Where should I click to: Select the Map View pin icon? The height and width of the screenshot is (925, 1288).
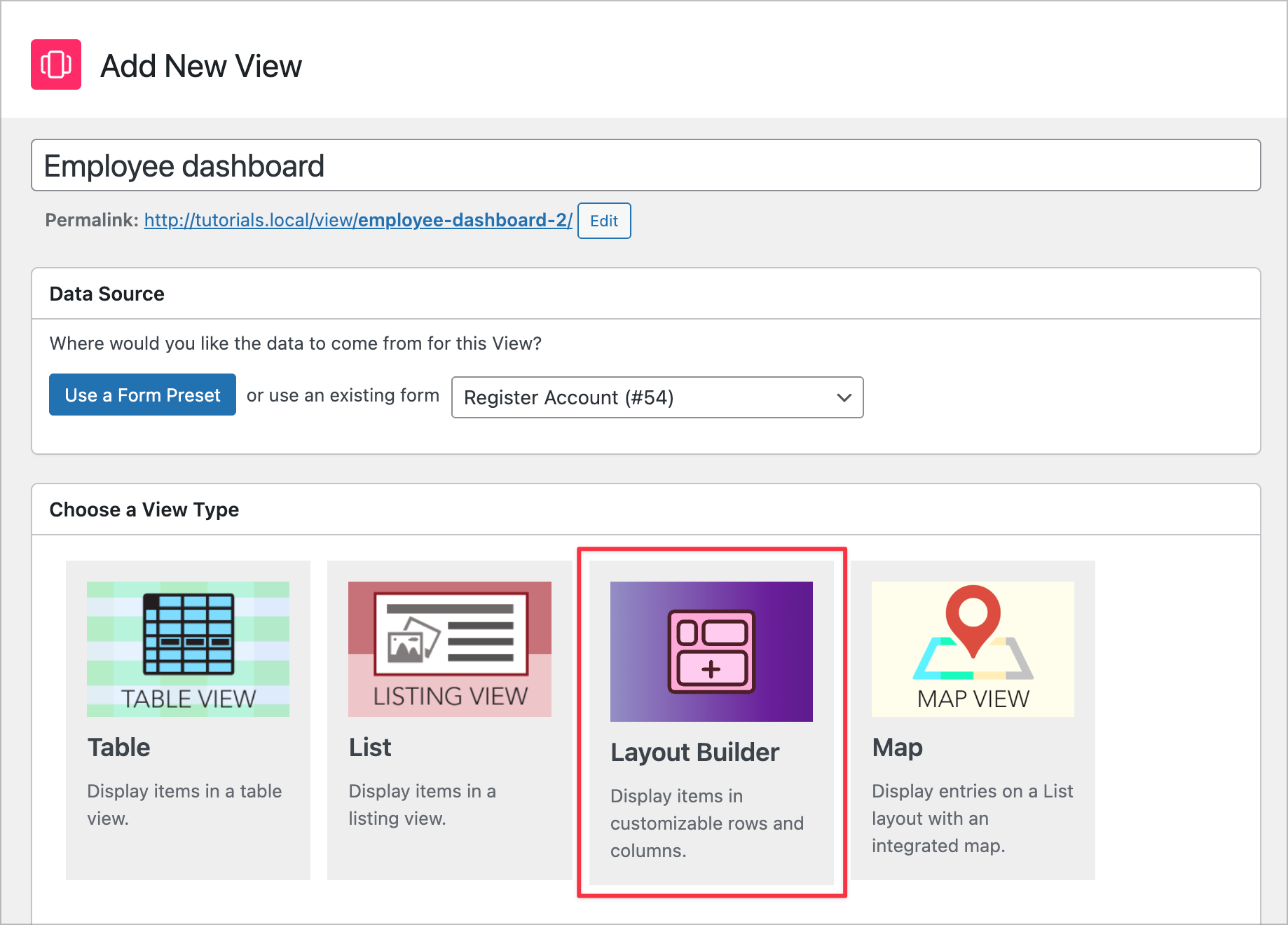(973, 631)
